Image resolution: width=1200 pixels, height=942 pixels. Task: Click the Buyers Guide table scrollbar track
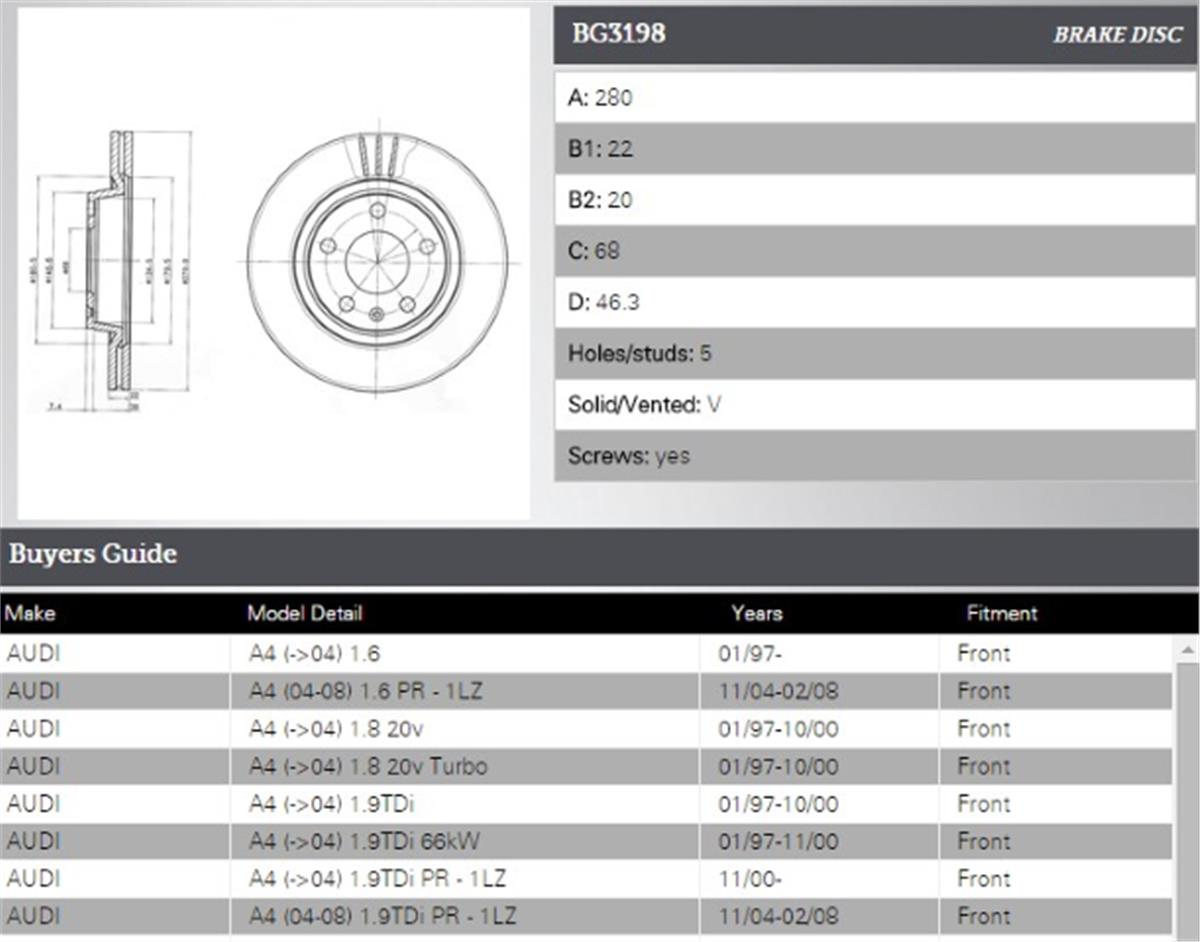coord(1187,800)
